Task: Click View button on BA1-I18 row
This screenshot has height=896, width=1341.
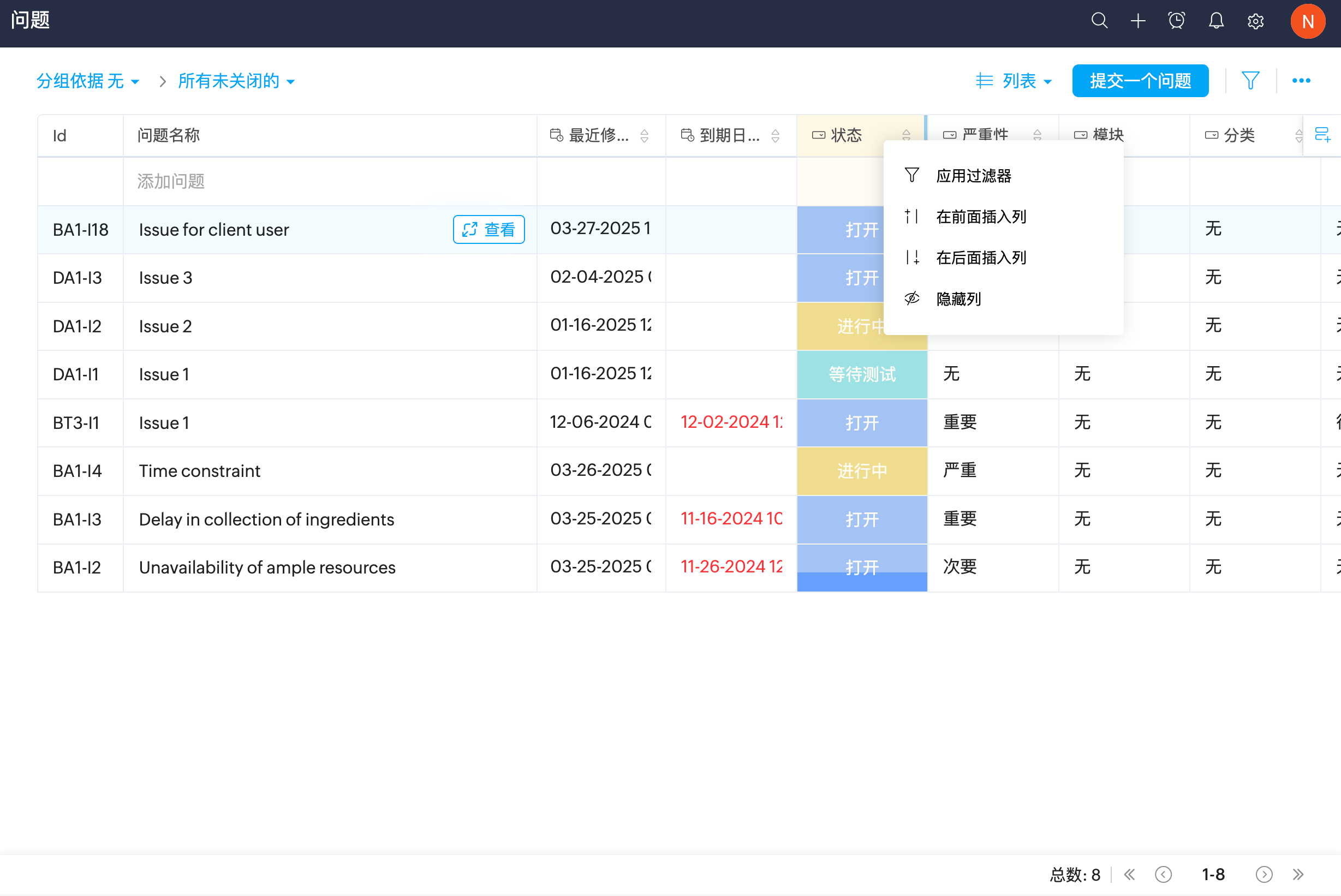Action: [488, 230]
